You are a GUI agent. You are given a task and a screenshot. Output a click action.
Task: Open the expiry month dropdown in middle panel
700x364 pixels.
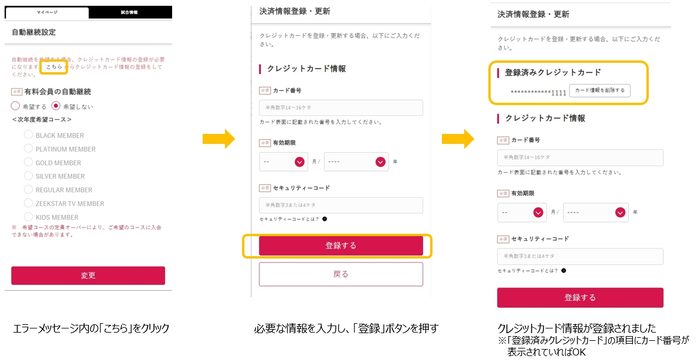pyautogui.click(x=283, y=162)
